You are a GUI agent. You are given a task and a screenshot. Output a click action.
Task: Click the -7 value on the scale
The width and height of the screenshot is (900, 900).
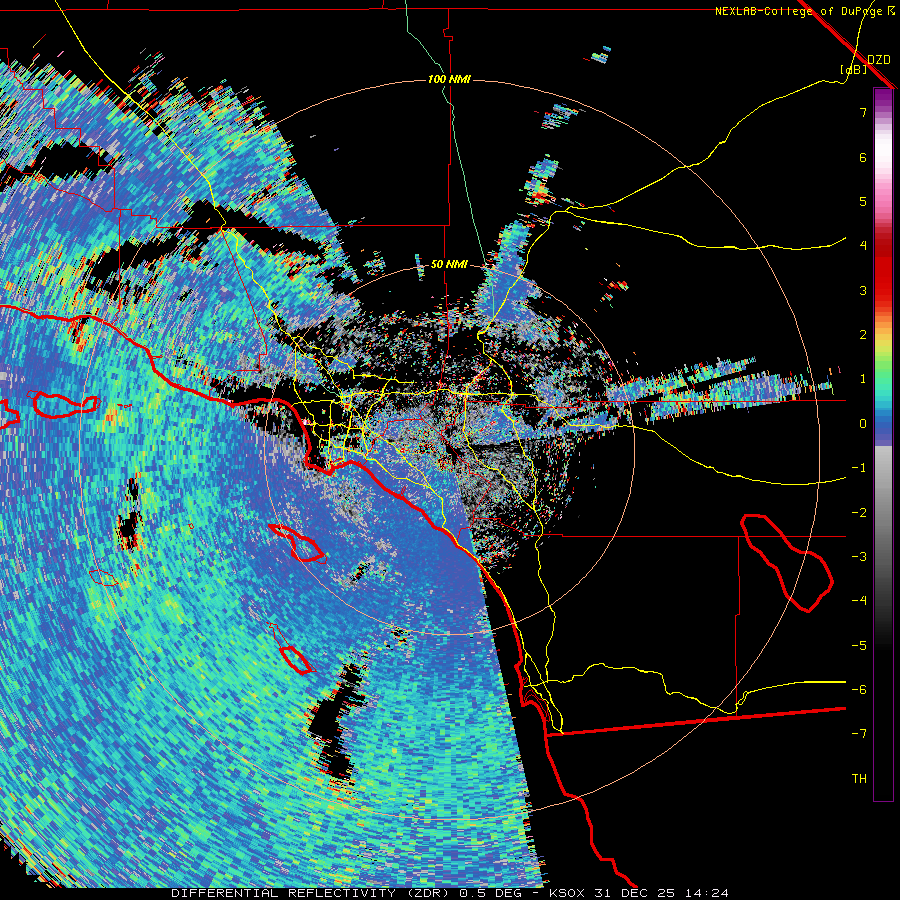tap(859, 734)
